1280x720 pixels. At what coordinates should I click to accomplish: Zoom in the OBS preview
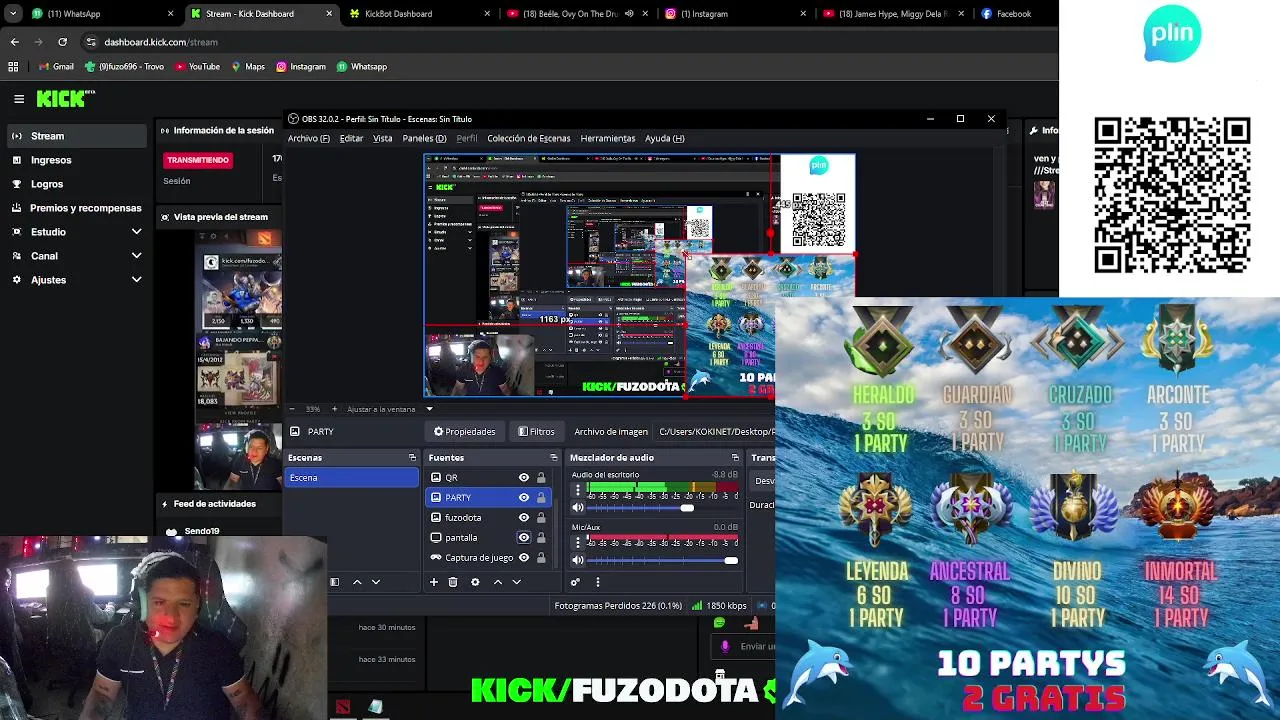(335, 409)
